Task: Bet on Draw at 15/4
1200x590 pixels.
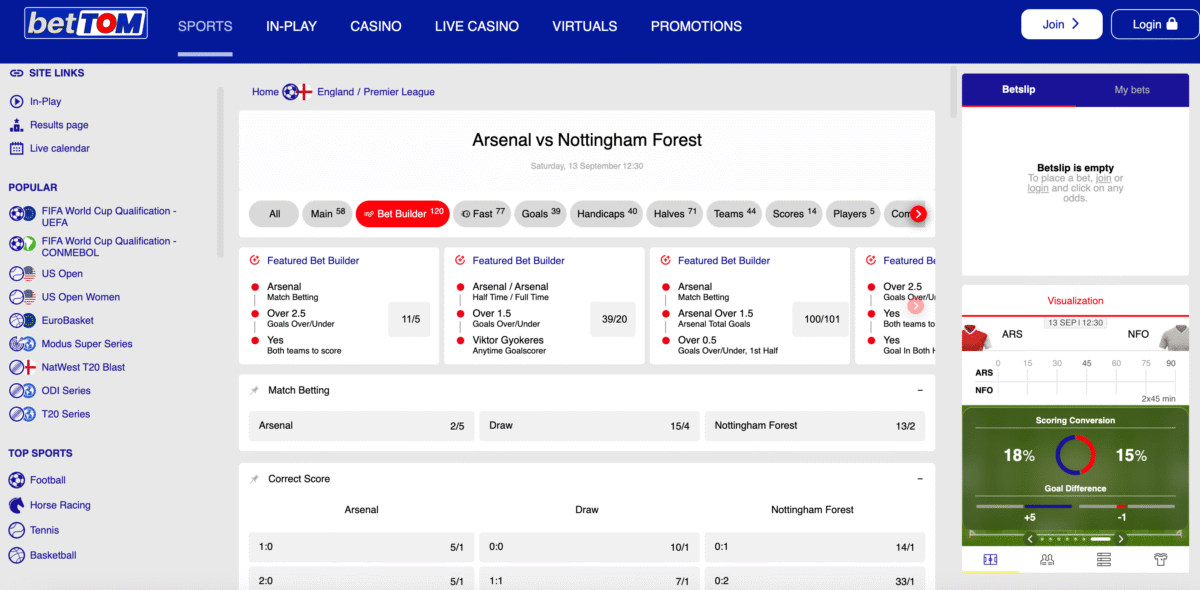Action: (589, 426)
